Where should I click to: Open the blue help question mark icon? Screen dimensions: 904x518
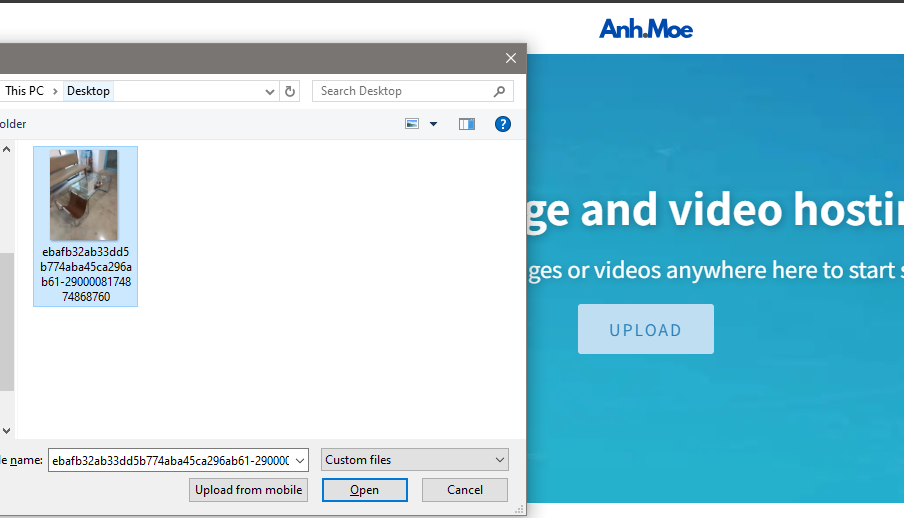click(503, 124)
